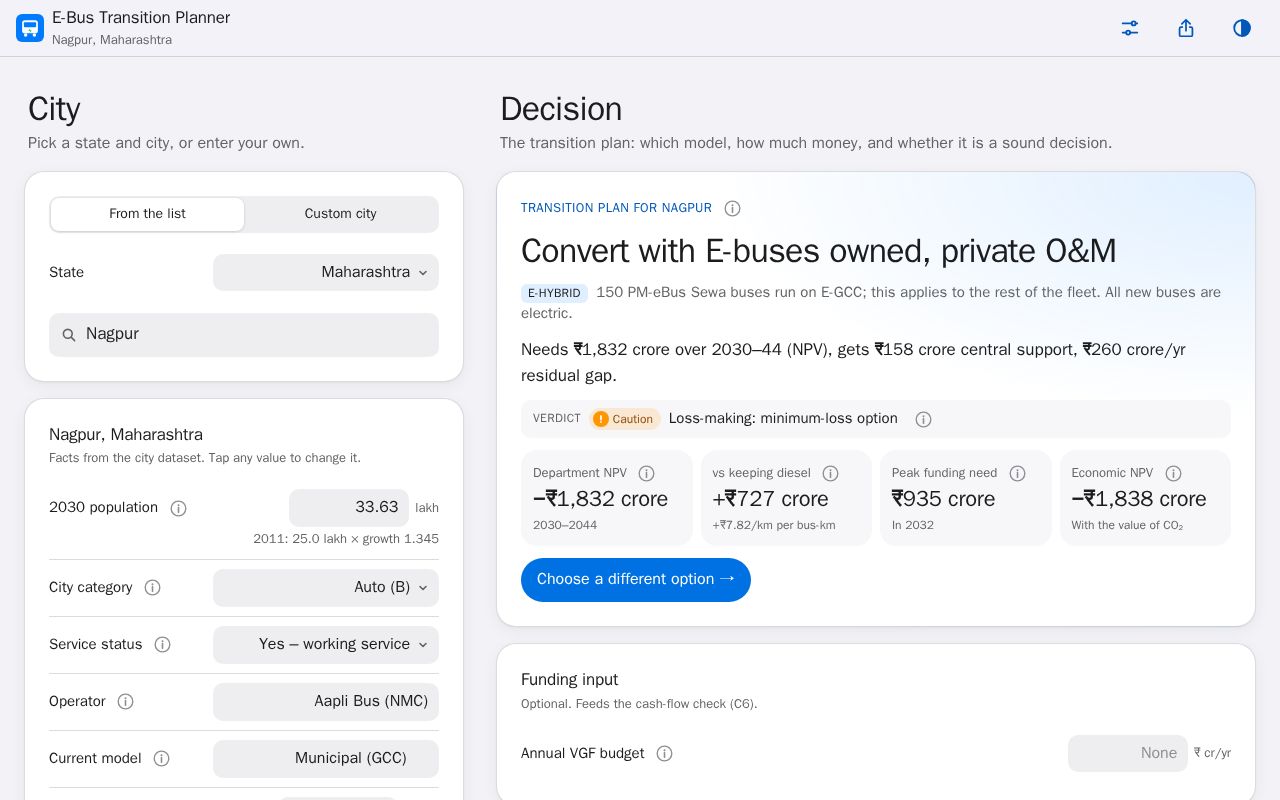Switch to the Custom city tab
The image size is (1280, 800).
pos(341,214)
